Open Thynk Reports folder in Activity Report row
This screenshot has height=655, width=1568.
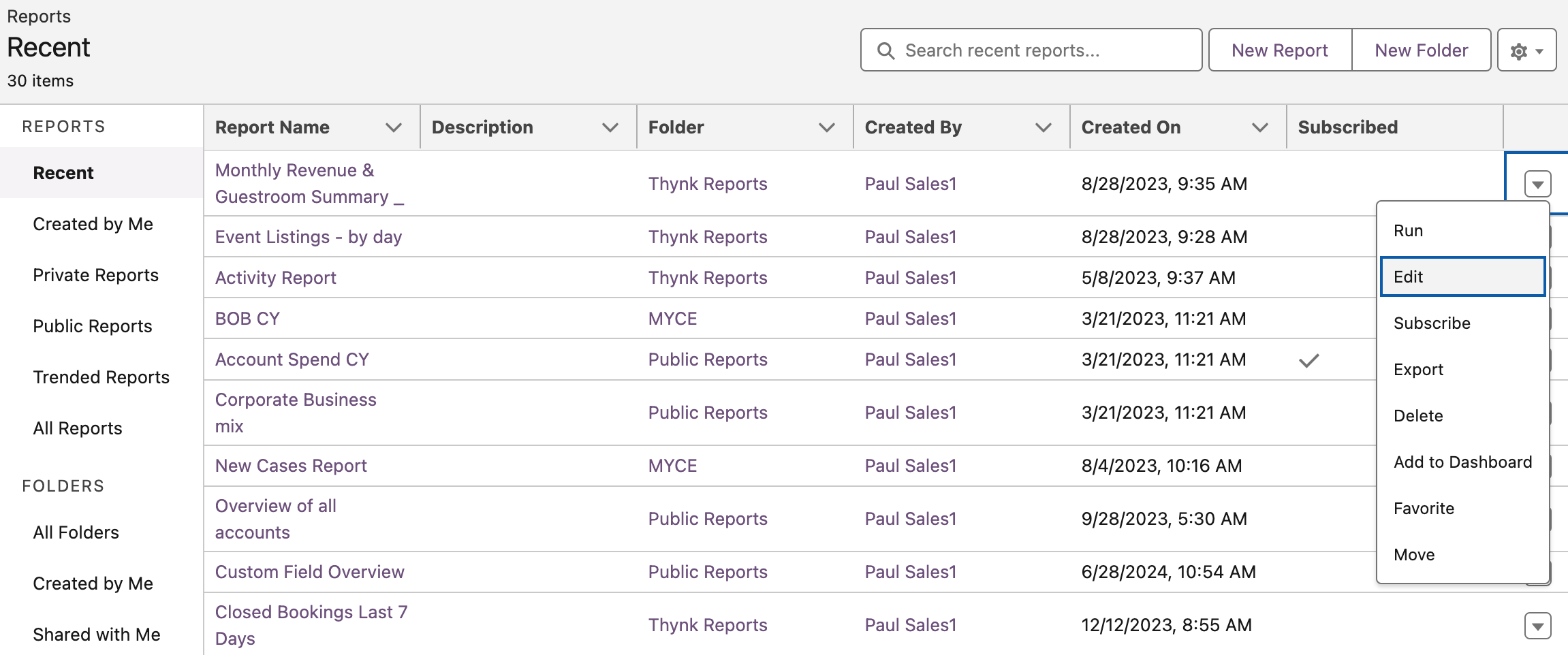(708, 278)
